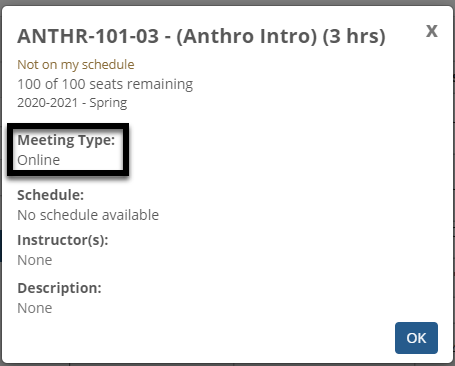
Task: Click the ANTHR-101-03 course code
Action: click(88, 36)
